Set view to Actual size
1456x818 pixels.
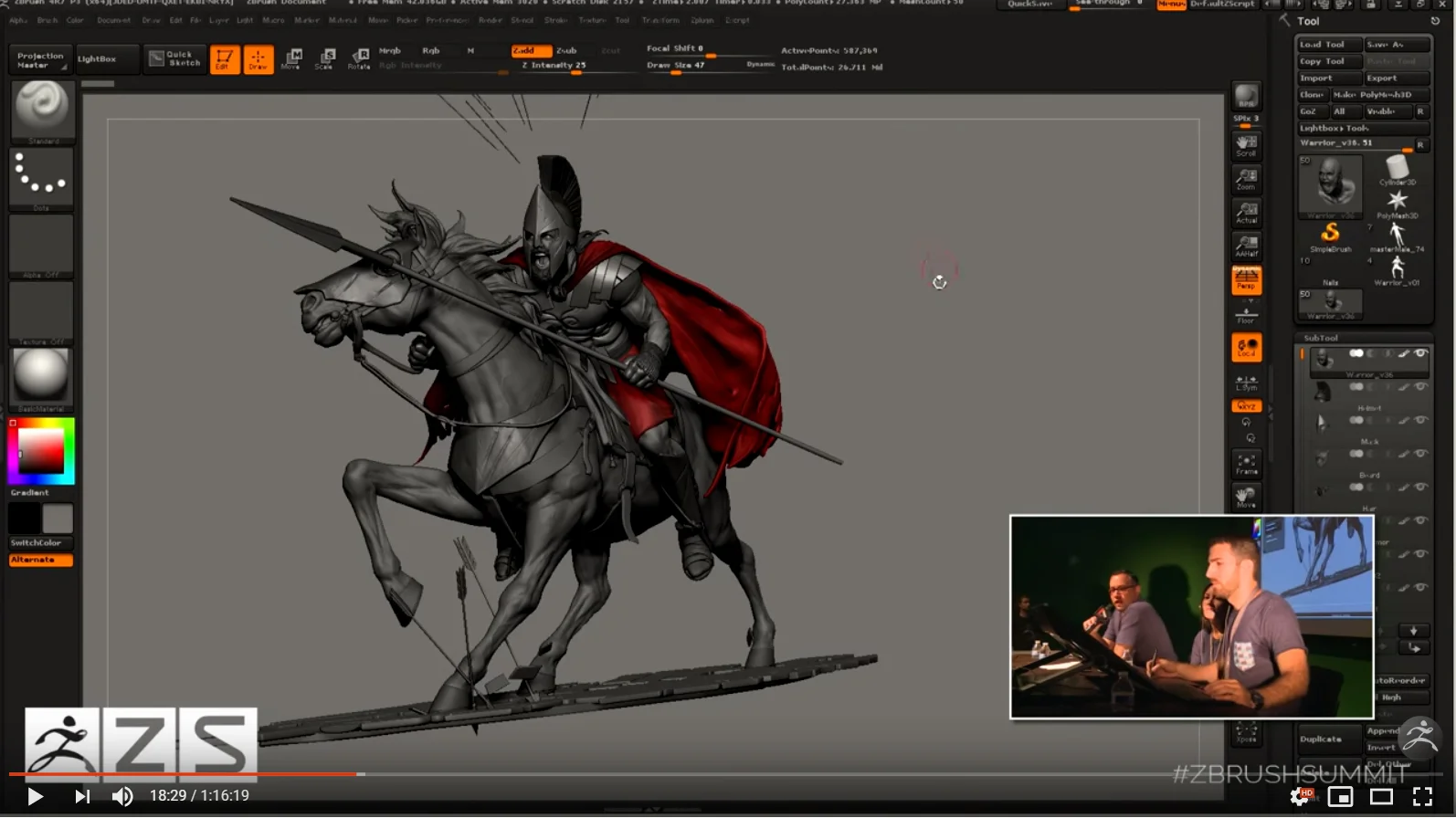(1246, 213)
